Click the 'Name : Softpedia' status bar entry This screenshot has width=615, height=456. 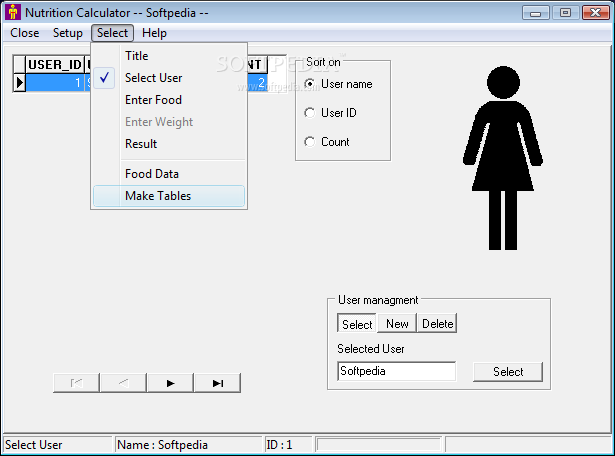[x=188, y=445]
